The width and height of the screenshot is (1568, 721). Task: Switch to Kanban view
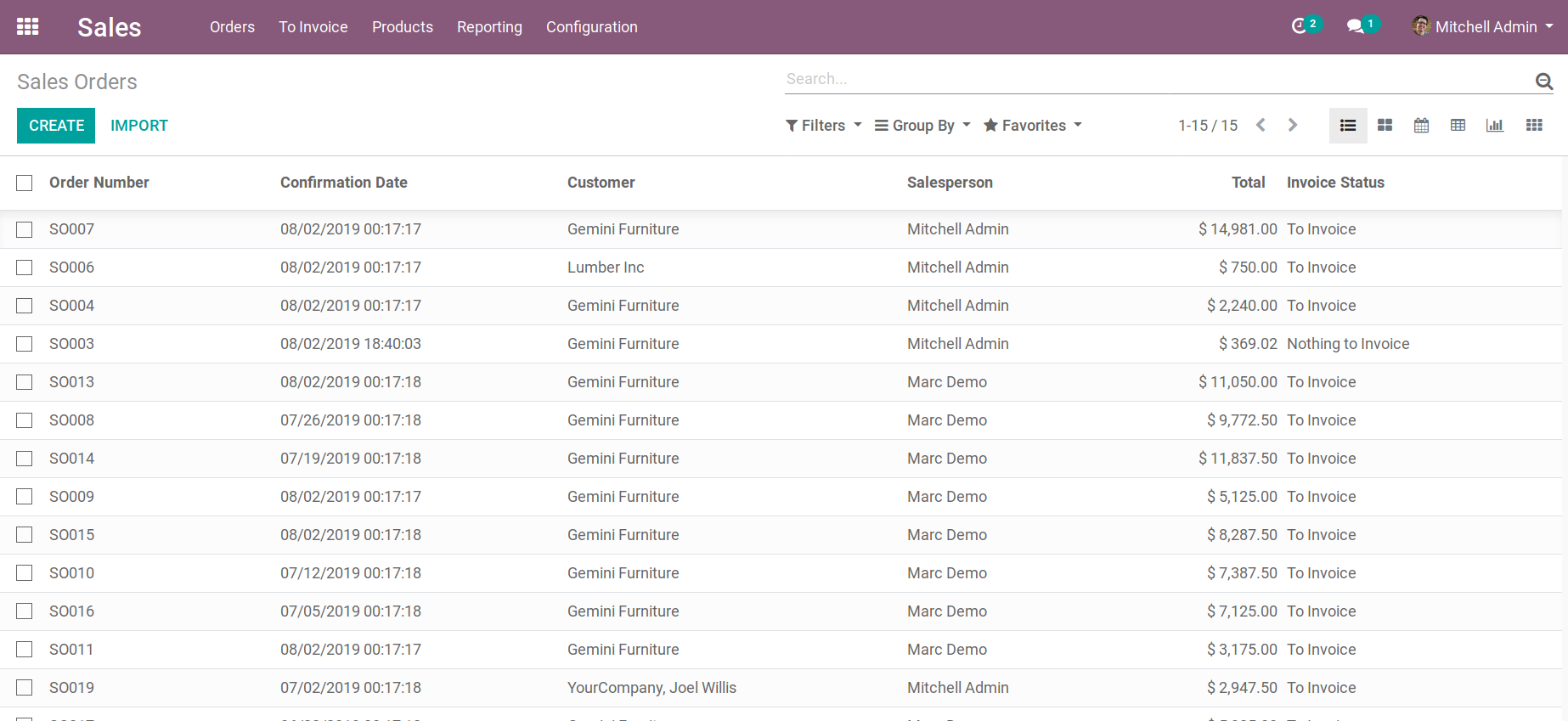pyautogui.click(x=1385, y=126)
